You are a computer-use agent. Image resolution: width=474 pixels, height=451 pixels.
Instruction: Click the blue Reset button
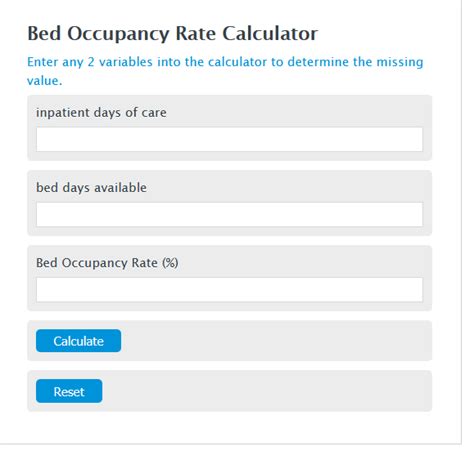tap(69, 391)
